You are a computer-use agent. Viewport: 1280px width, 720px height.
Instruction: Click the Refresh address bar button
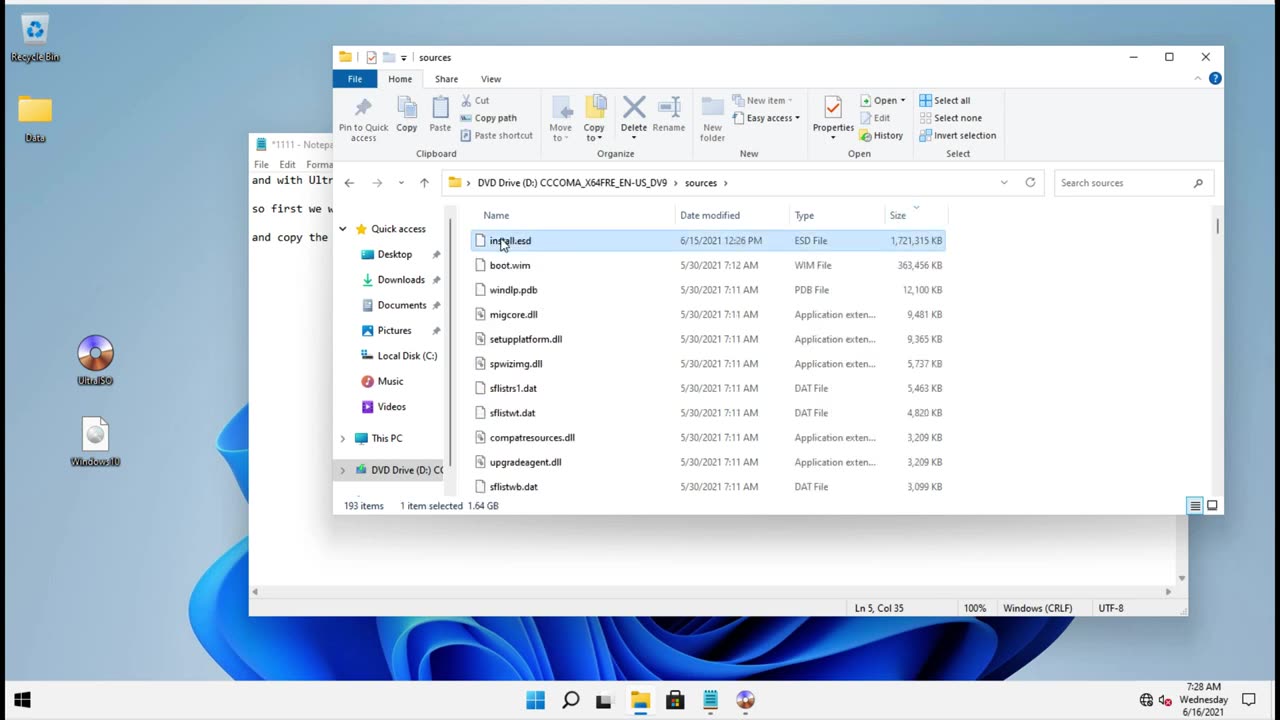coord(1030,183)
